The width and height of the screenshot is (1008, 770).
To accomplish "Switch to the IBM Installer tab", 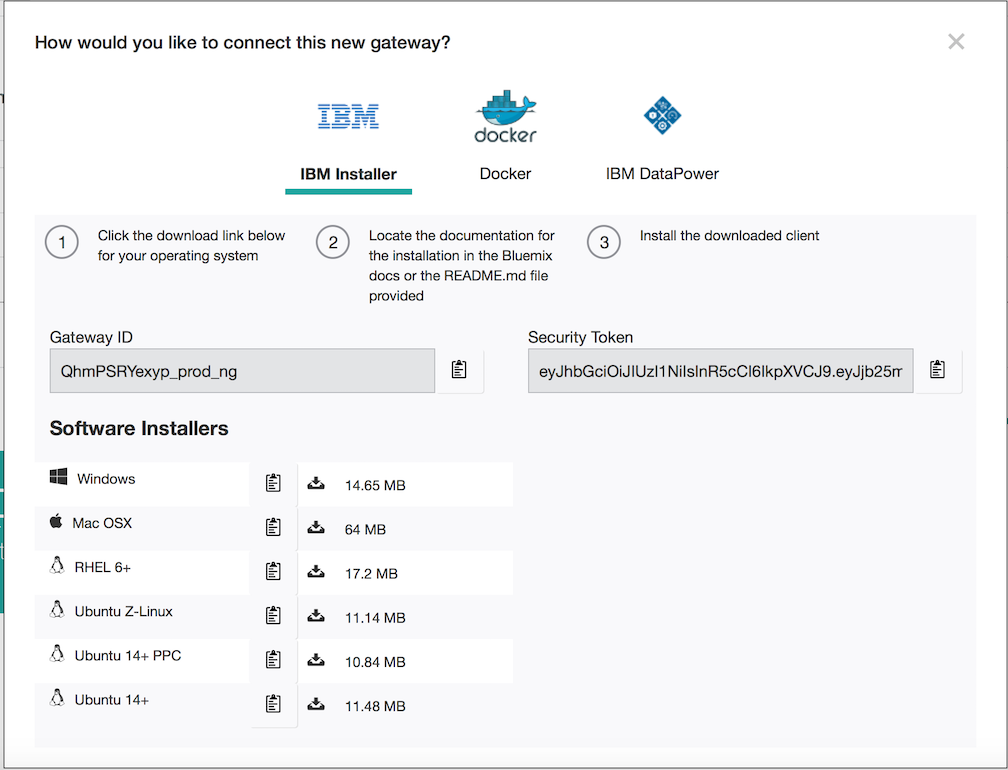I will tap(348, 174).
